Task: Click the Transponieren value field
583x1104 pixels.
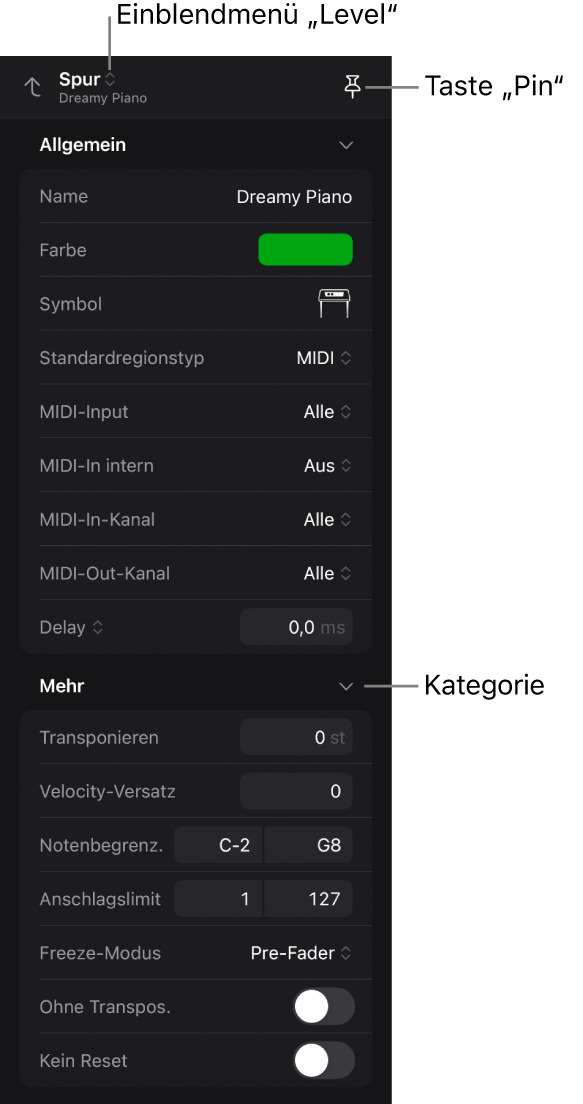Action: coord(296,737)
